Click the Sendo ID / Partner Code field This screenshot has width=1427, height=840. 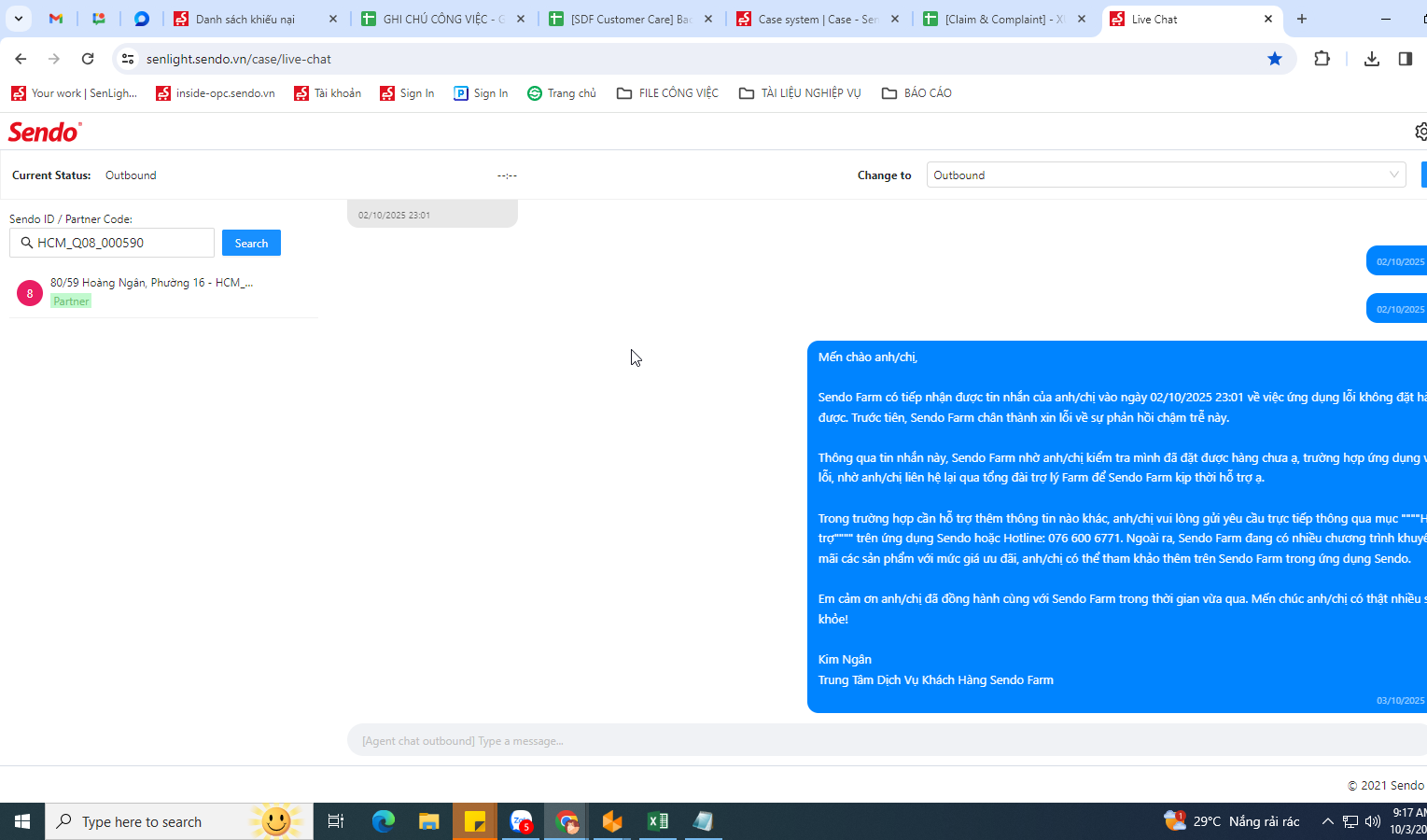(x=112, y=243)
